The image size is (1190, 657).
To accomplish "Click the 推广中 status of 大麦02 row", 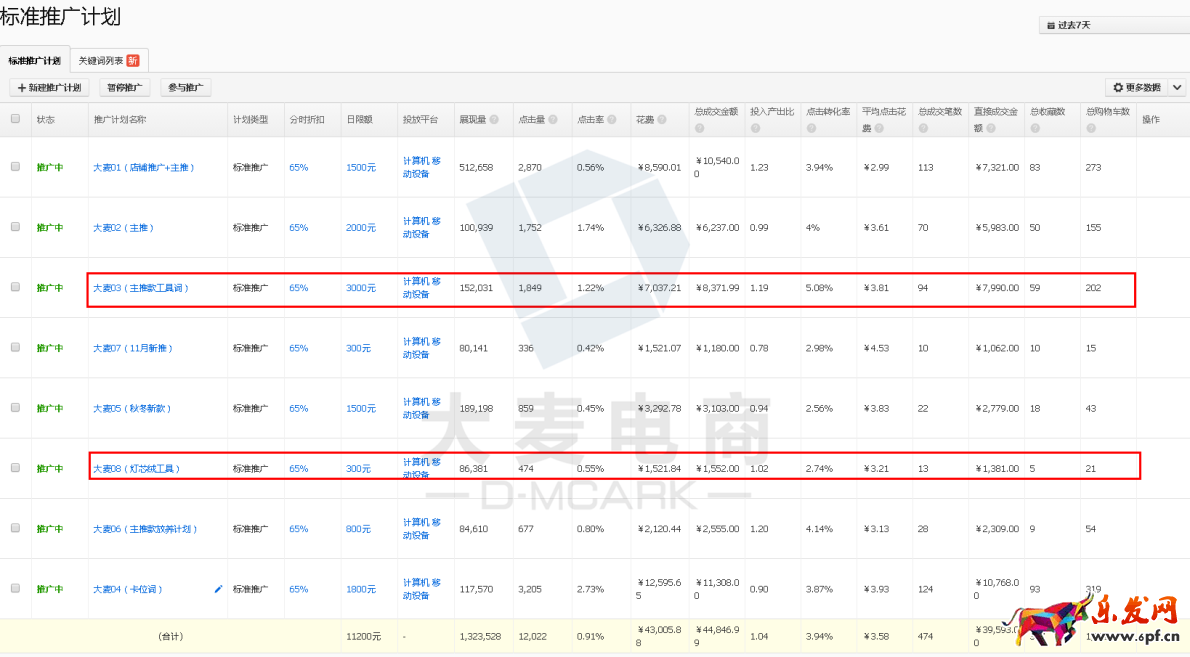I will 49,228.
